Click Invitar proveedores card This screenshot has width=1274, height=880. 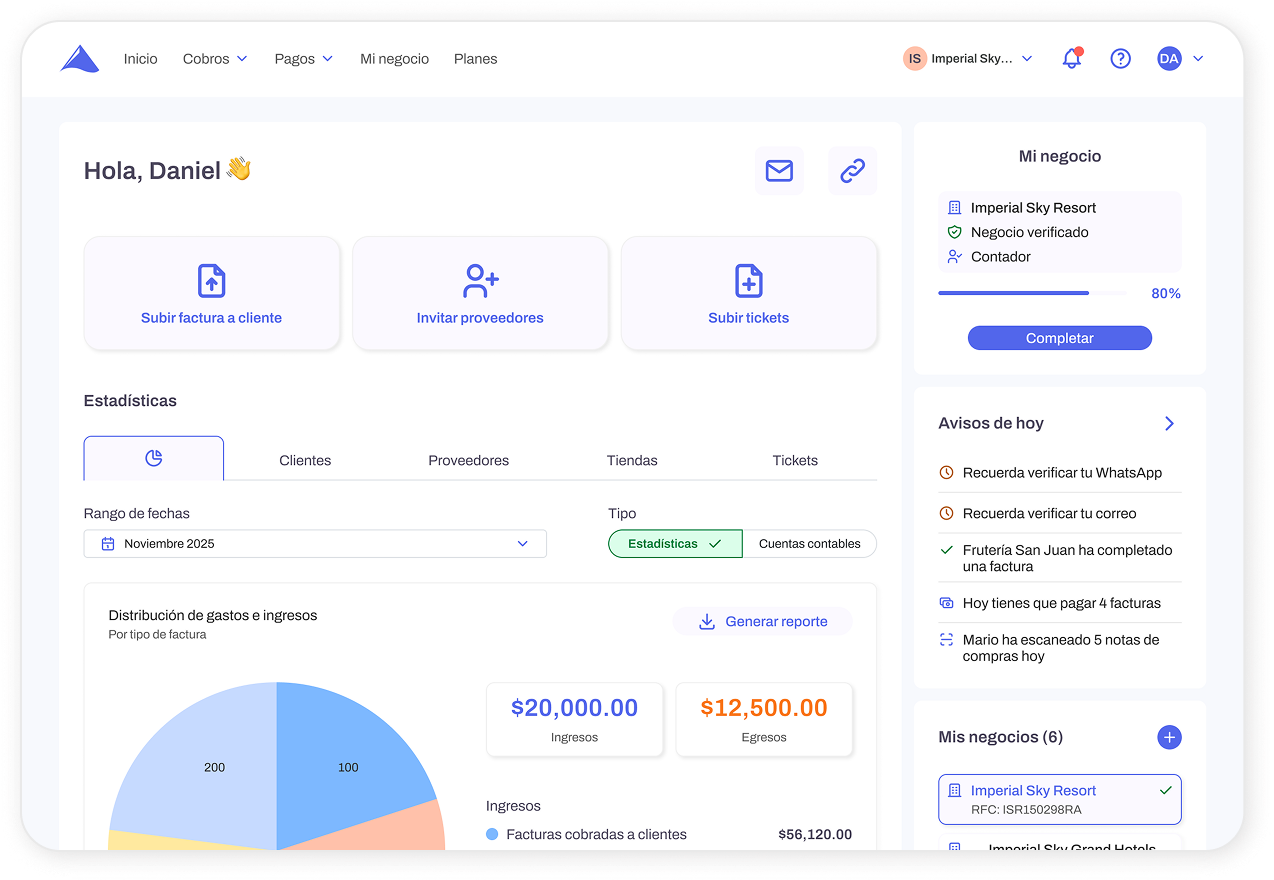pos(480,294)
